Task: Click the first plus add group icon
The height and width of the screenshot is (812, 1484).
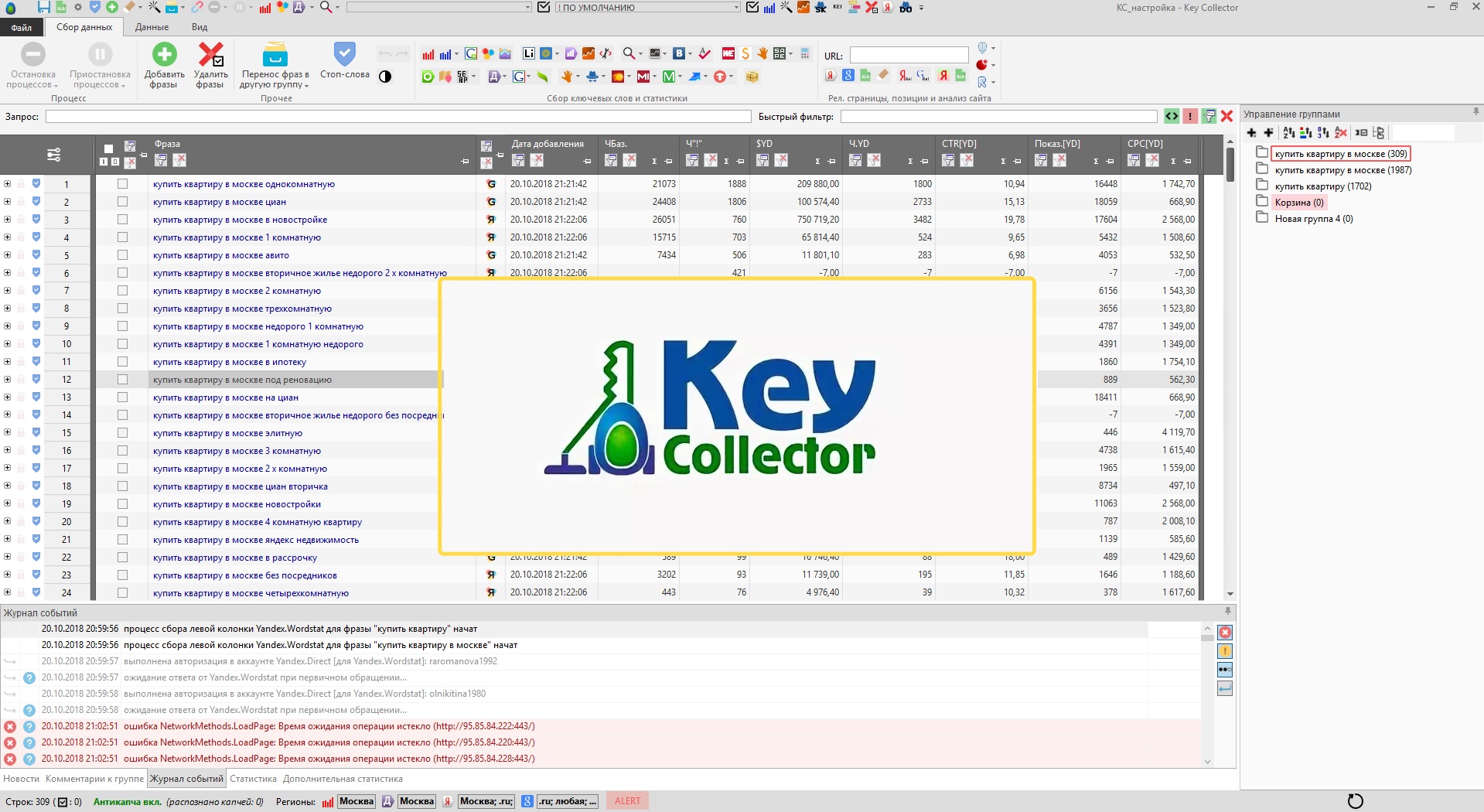Action: click(1252, 133)
